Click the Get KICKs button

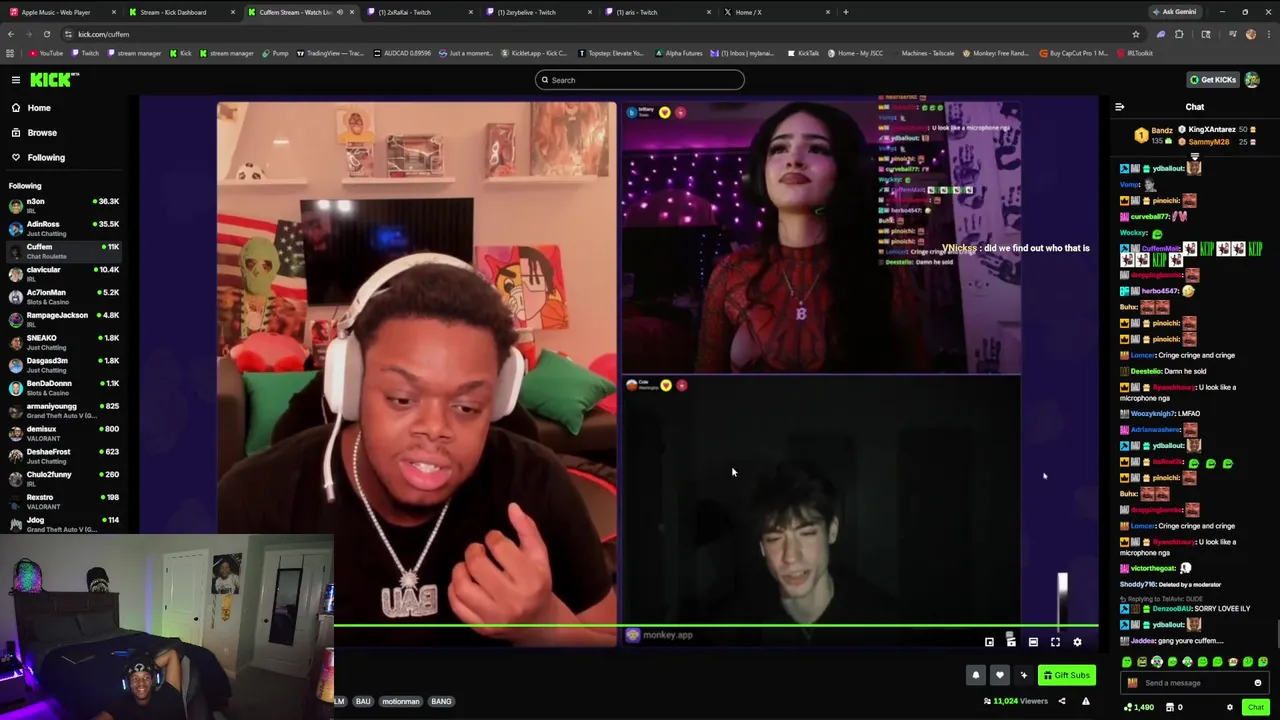click(1212, 80)
